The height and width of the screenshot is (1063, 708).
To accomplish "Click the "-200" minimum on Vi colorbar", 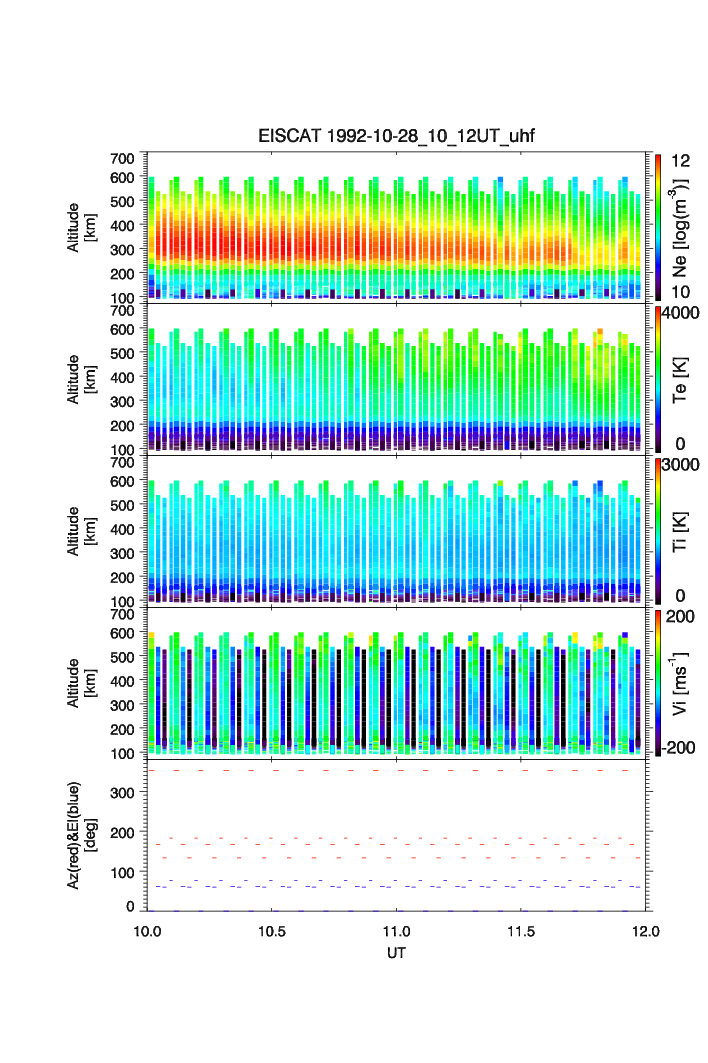I will tap(678, 748).
